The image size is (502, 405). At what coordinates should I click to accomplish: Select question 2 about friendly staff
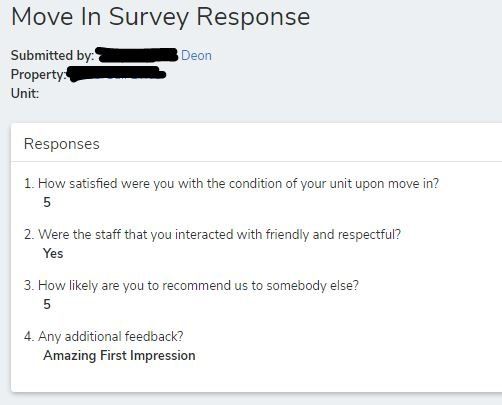(212, 235)
